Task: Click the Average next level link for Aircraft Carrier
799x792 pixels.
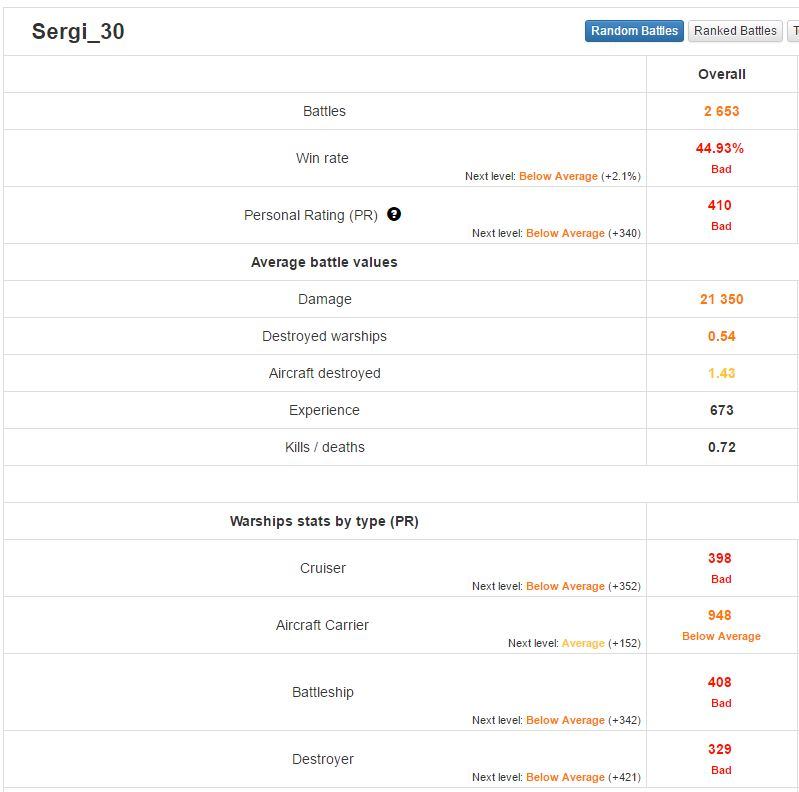Action: pyautogui.click(x=583, y=643)
